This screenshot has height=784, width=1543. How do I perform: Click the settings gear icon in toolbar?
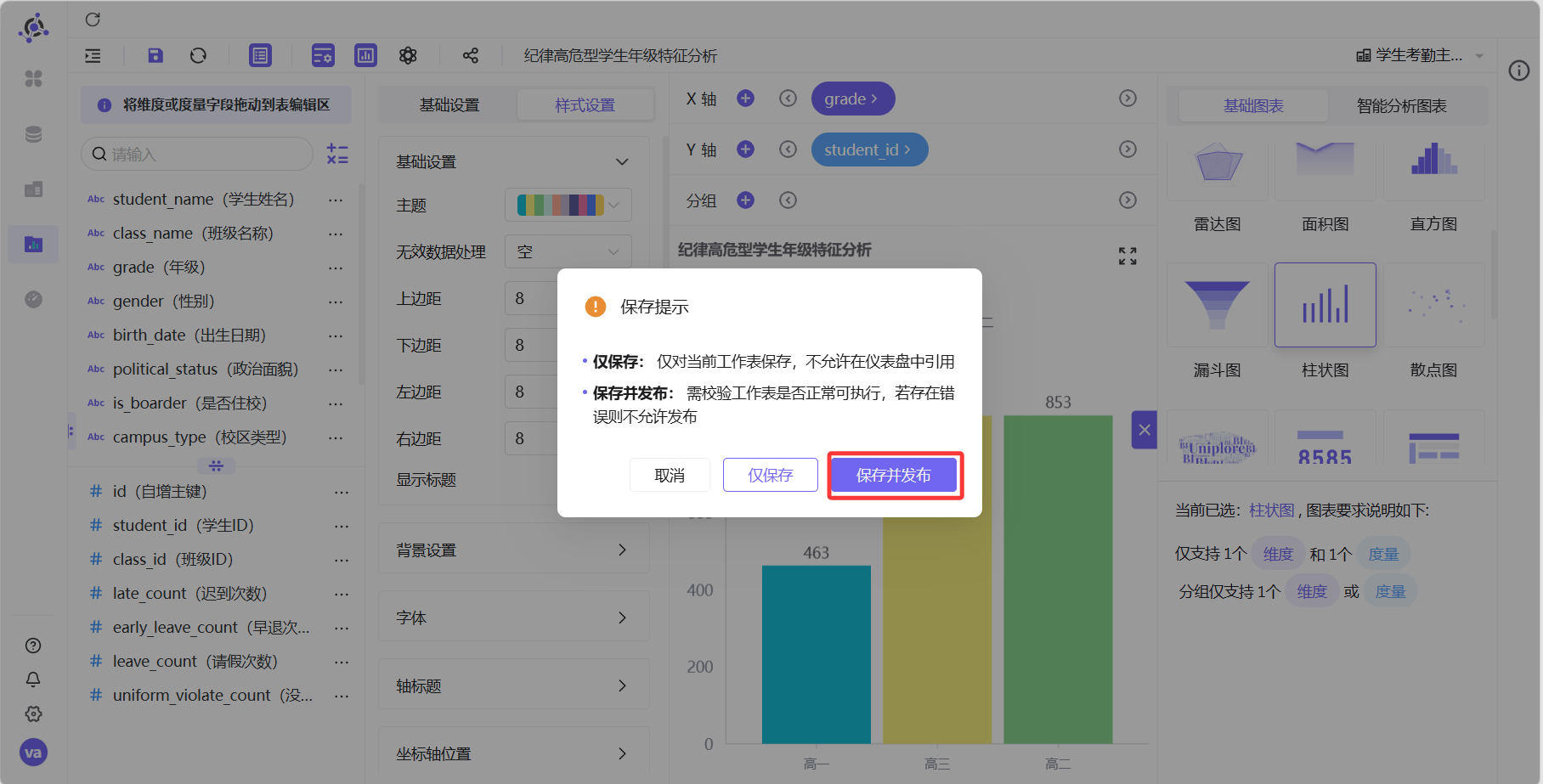click(408, 55)
